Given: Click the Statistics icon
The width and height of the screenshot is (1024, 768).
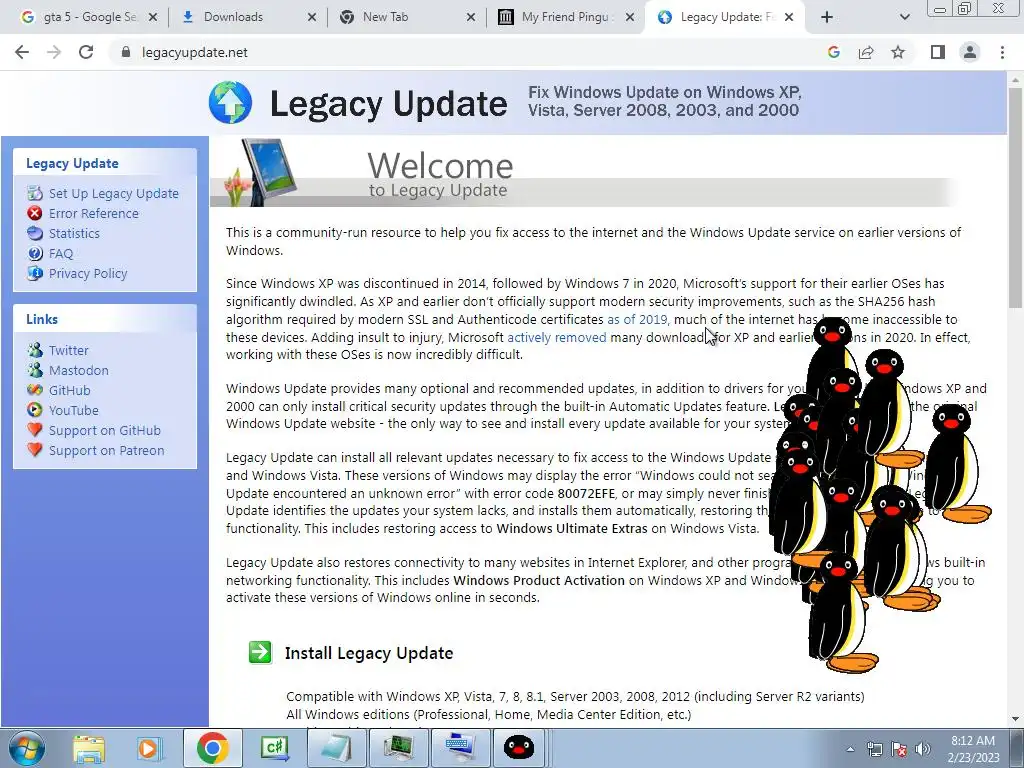Looking at the screenshot, I should click(35, 233).
